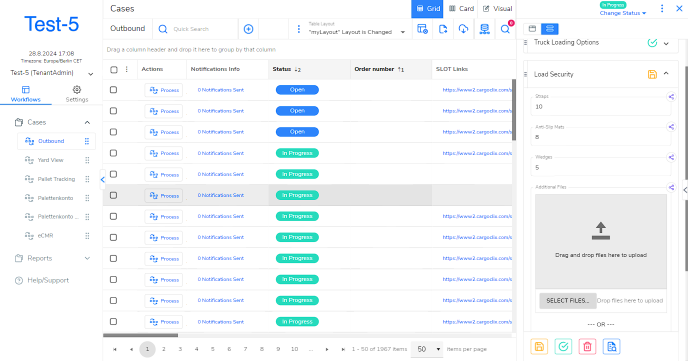Check the first Open row checkbox
Viewport: 688px width, 361px height.
(x=114, y=90)
